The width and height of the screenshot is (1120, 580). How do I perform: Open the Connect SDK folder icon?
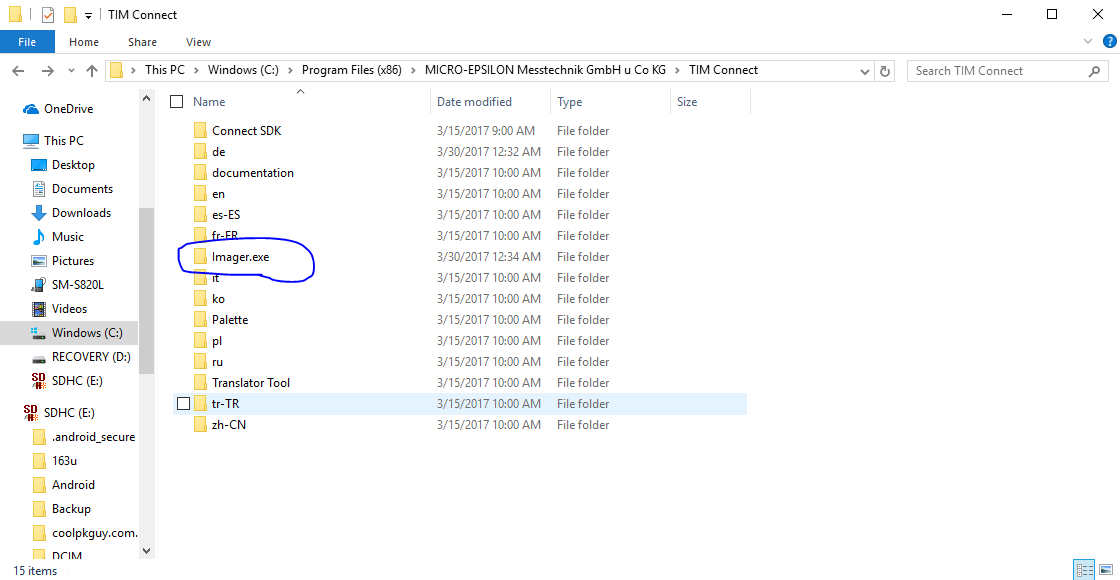pos(199,131)
